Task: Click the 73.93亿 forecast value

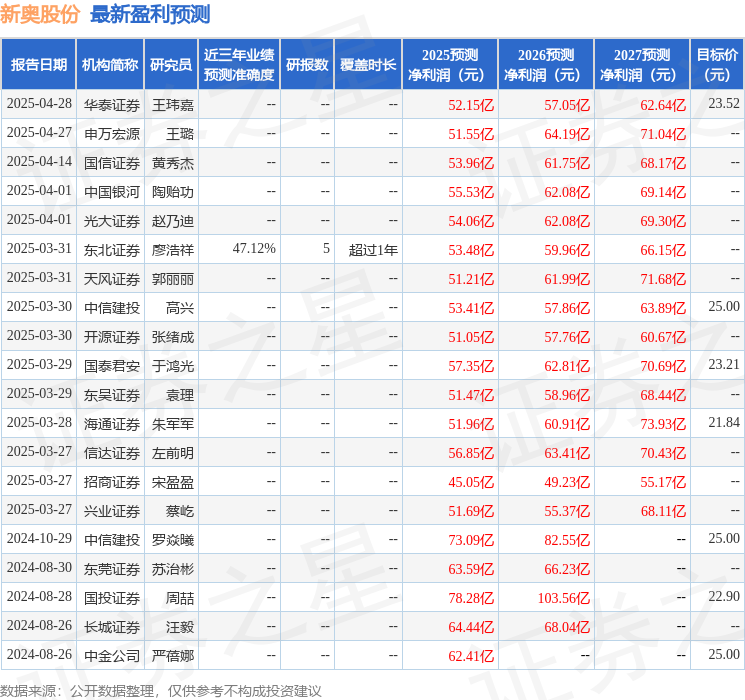Action: [x=663, y=424]
